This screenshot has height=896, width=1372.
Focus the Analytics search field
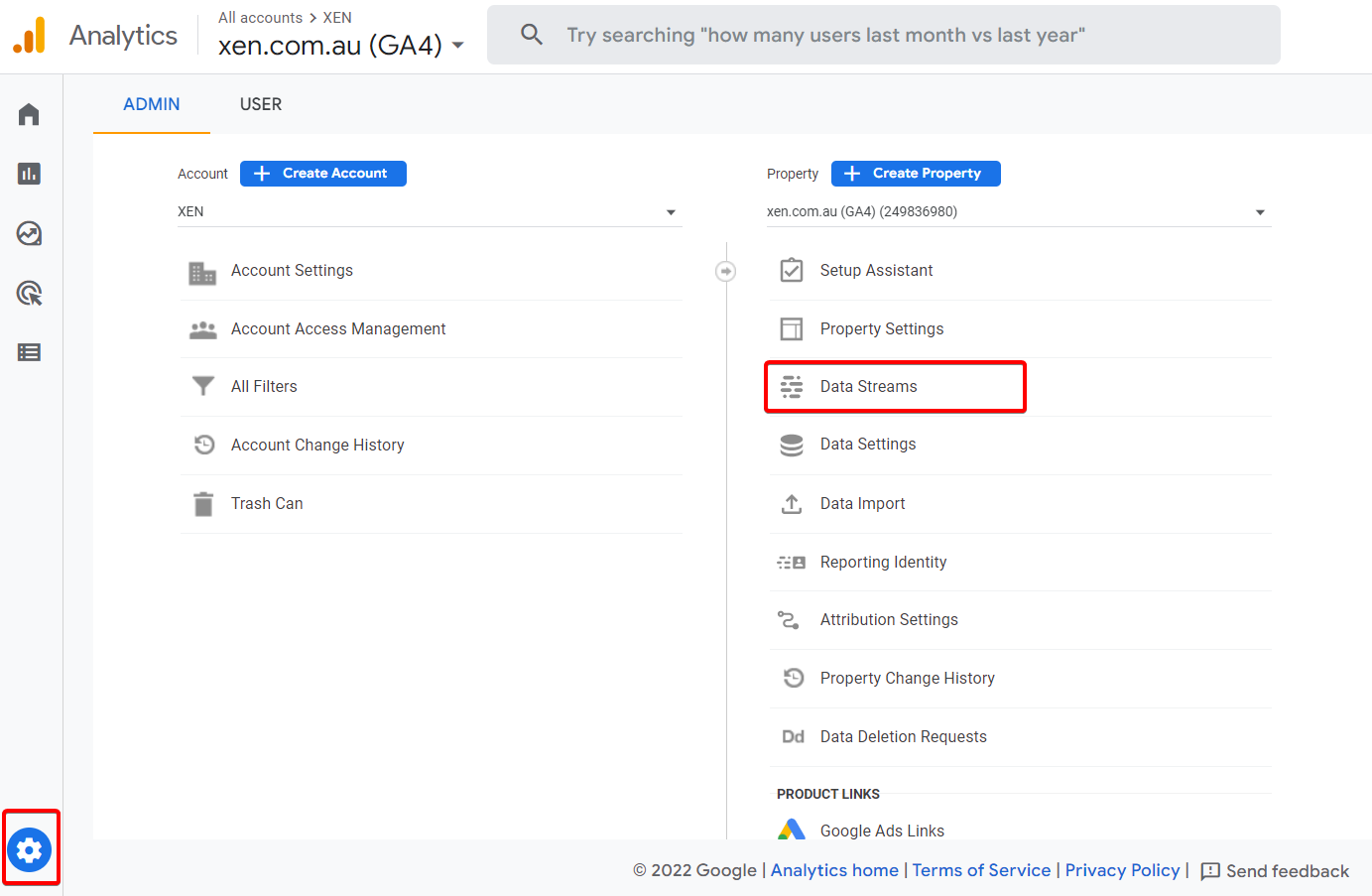(884, 35)
